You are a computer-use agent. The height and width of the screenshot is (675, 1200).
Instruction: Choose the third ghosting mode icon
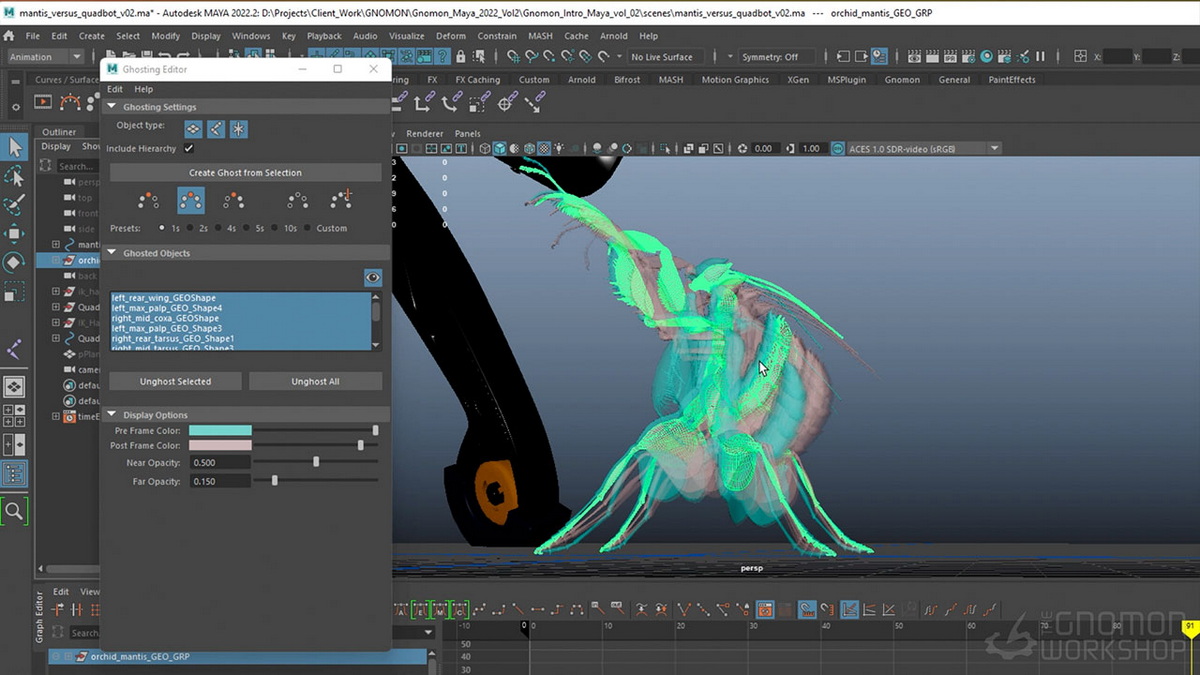[234, 201]
